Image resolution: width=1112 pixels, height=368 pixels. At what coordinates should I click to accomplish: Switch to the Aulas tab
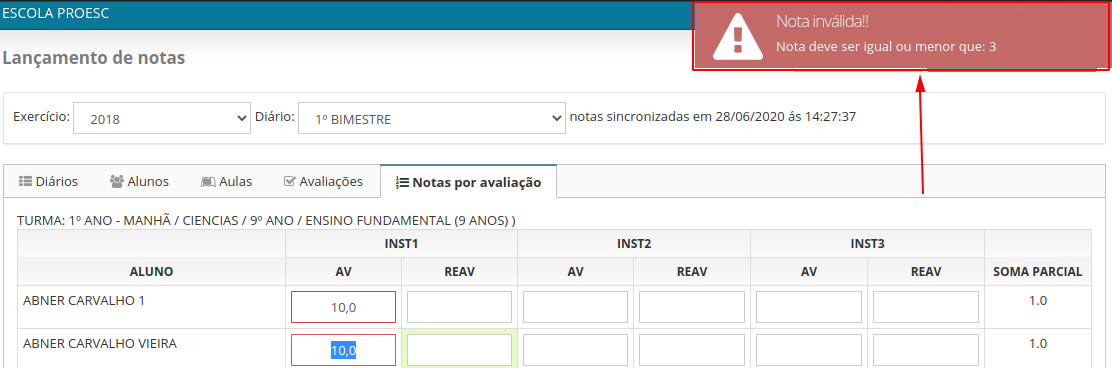[227, 182]
